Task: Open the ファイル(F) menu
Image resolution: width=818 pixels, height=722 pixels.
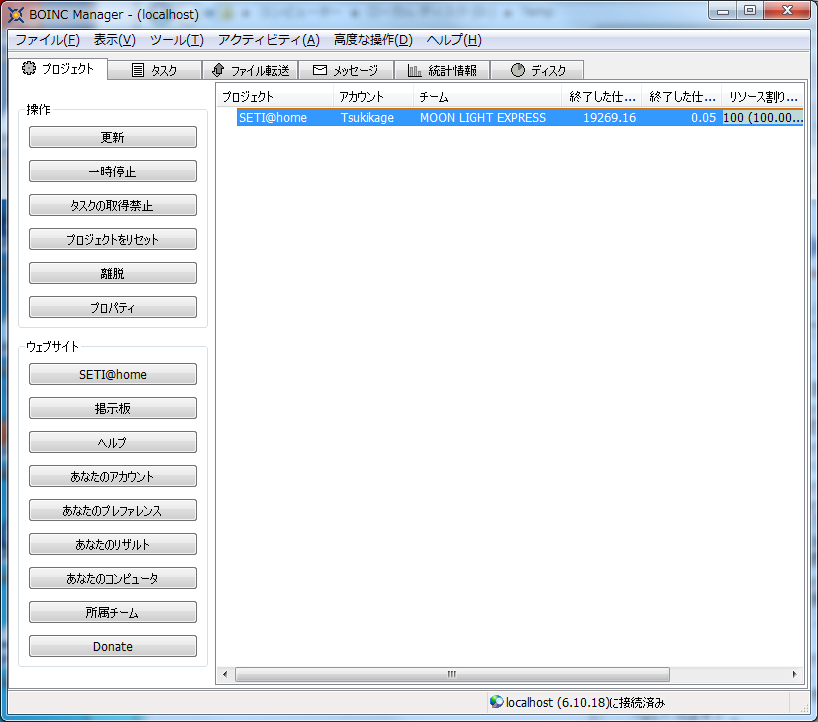Action: tap(47, 40)
